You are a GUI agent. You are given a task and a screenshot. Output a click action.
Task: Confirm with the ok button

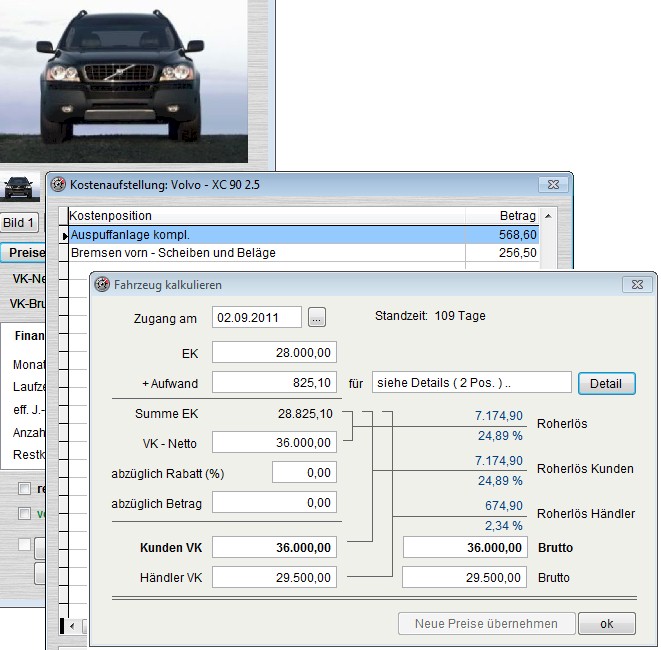tap(606, 623)
